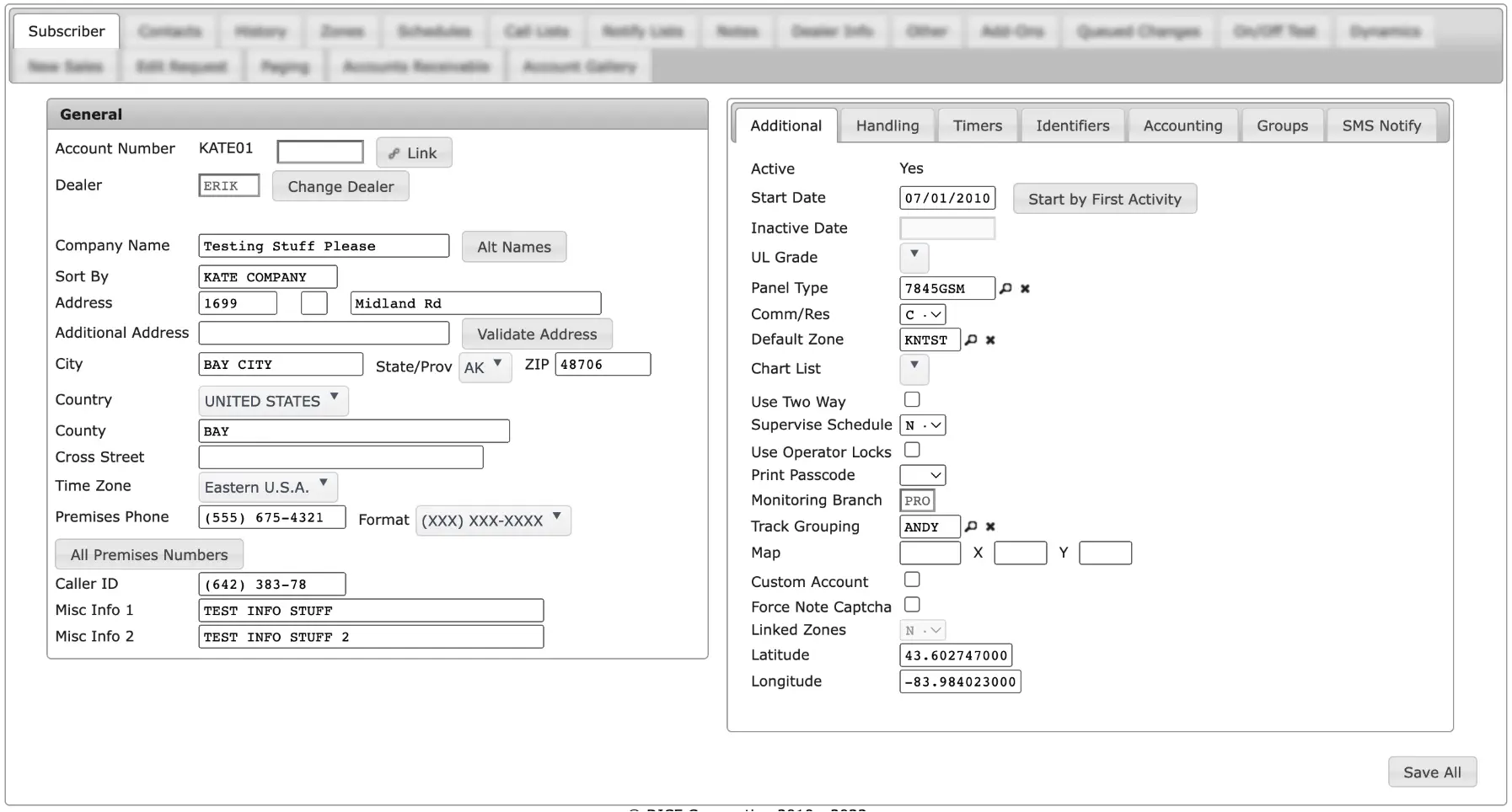The height and width of the screenshot is (812, 1512).
Task: Click the Save All button
Action: pos(1432,772)
